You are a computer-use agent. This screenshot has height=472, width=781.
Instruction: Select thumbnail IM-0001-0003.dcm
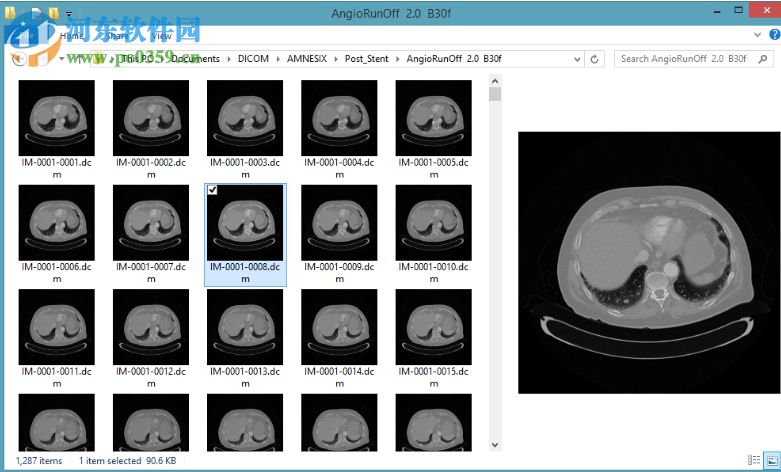245,118
